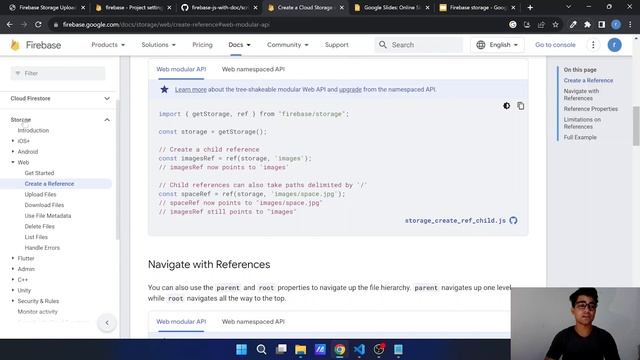
Task: Open Download Files in sidebar
Action: pos(44,205)
